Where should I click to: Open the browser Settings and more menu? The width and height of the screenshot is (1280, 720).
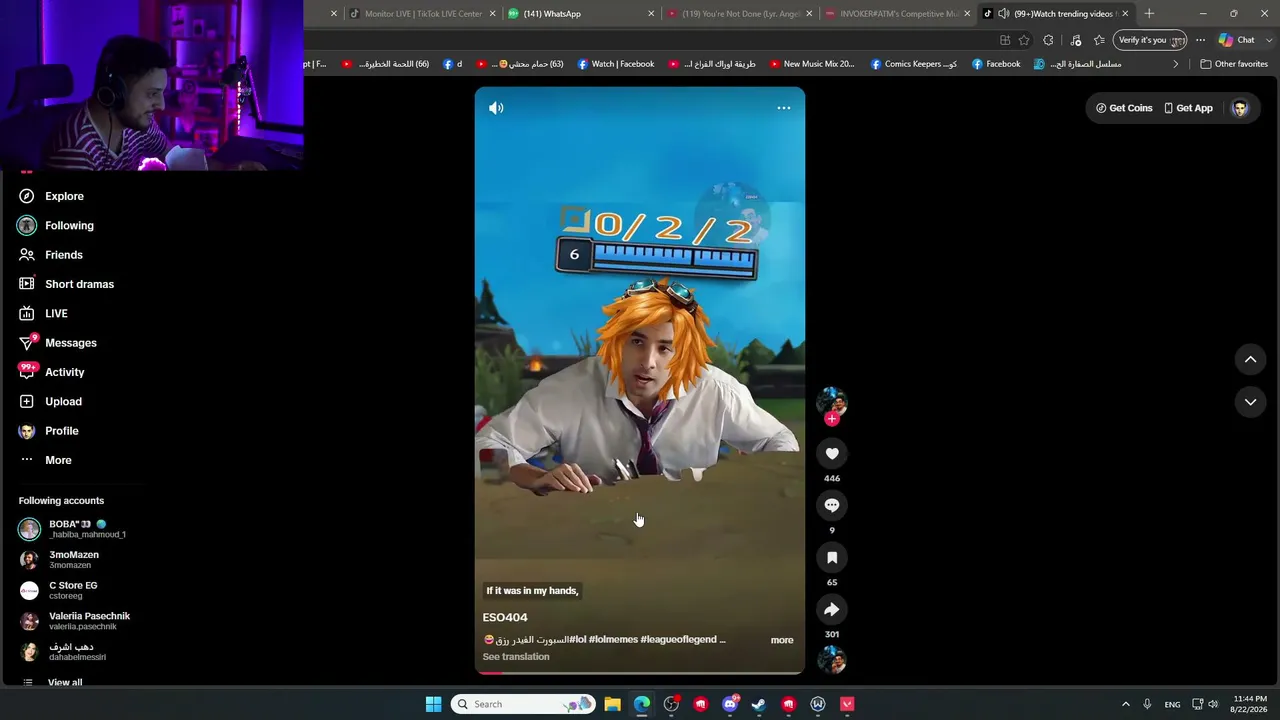tap(1200, 40)
